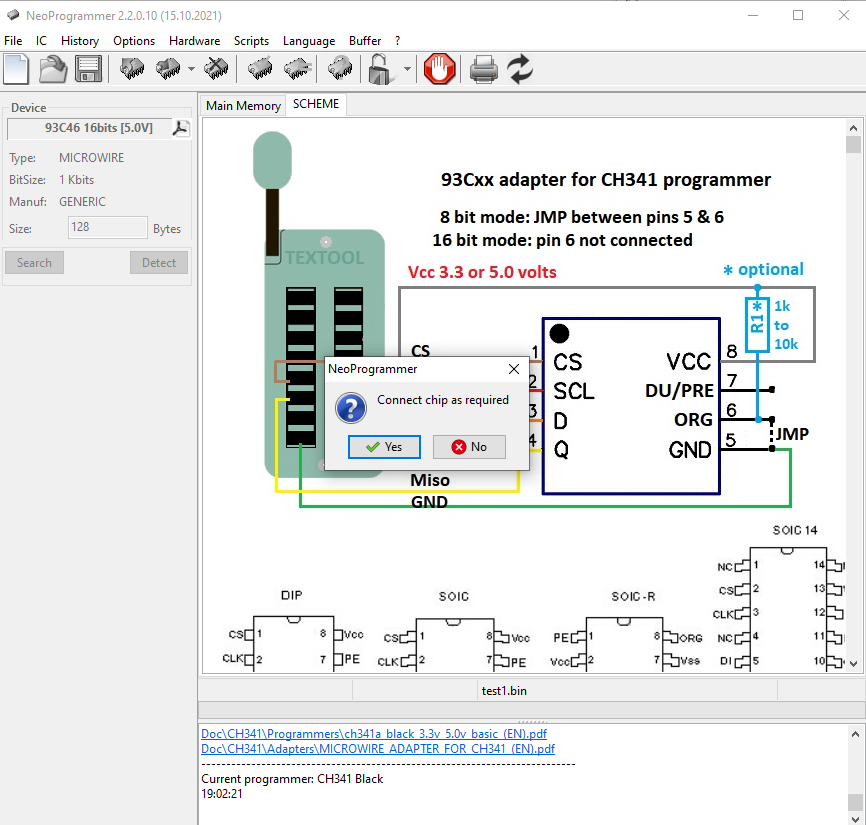
Task: Open the Options menu
Action: click(x=134, y=41)
